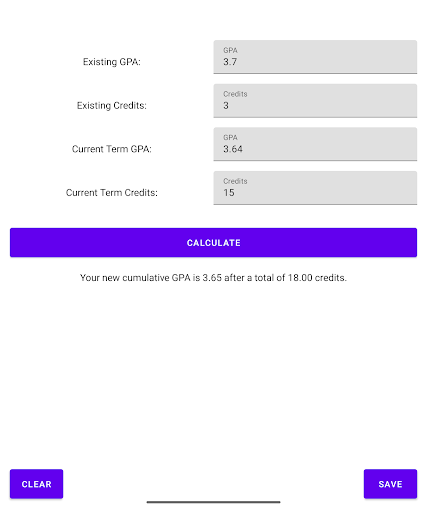Image resolution: width=427 pixels, height=512 pixels.
Task: Click the 'Existing GPA:' label
Action: click(x=112, y=62)
